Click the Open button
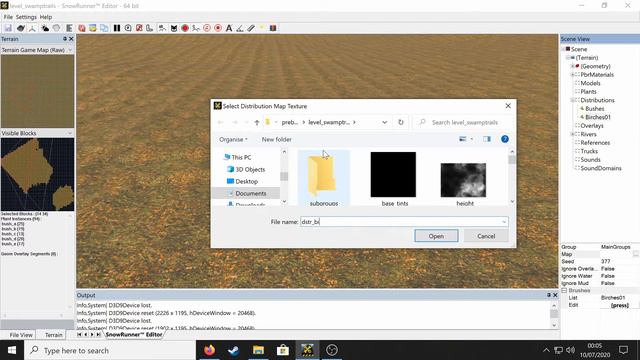 (x=436, y=236)
